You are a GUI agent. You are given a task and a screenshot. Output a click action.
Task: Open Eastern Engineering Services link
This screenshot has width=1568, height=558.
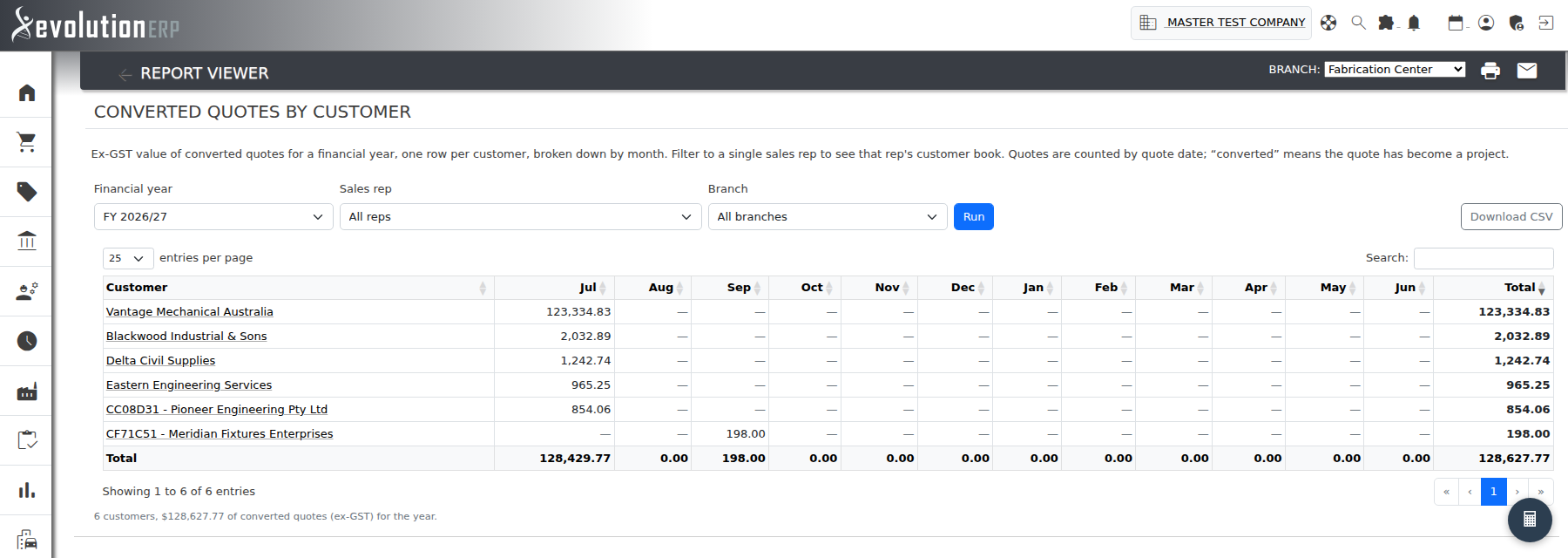tap(189, 385)
